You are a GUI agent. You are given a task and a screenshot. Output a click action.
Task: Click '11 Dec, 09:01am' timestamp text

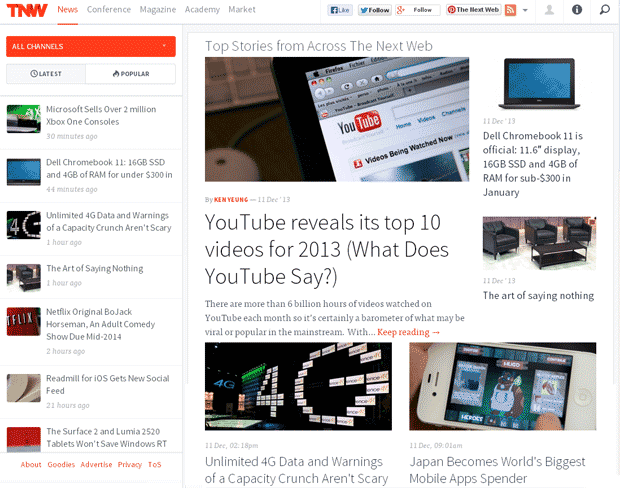tap(436, 446)
